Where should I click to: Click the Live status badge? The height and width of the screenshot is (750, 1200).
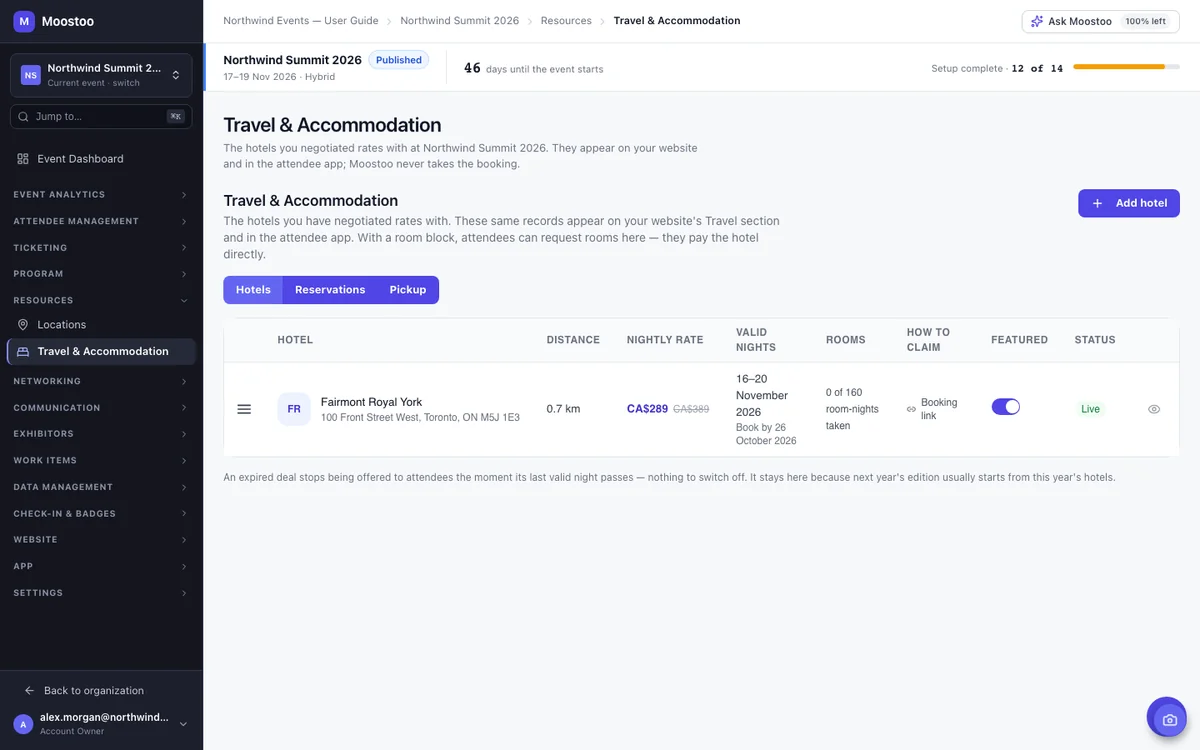1090,409
